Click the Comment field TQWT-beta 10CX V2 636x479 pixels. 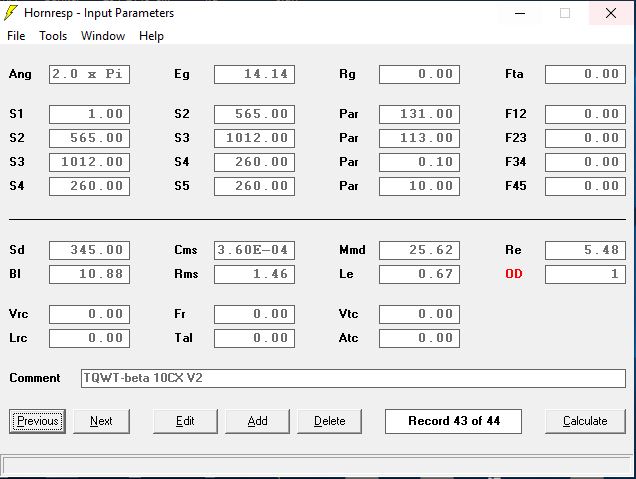[353, 378]
